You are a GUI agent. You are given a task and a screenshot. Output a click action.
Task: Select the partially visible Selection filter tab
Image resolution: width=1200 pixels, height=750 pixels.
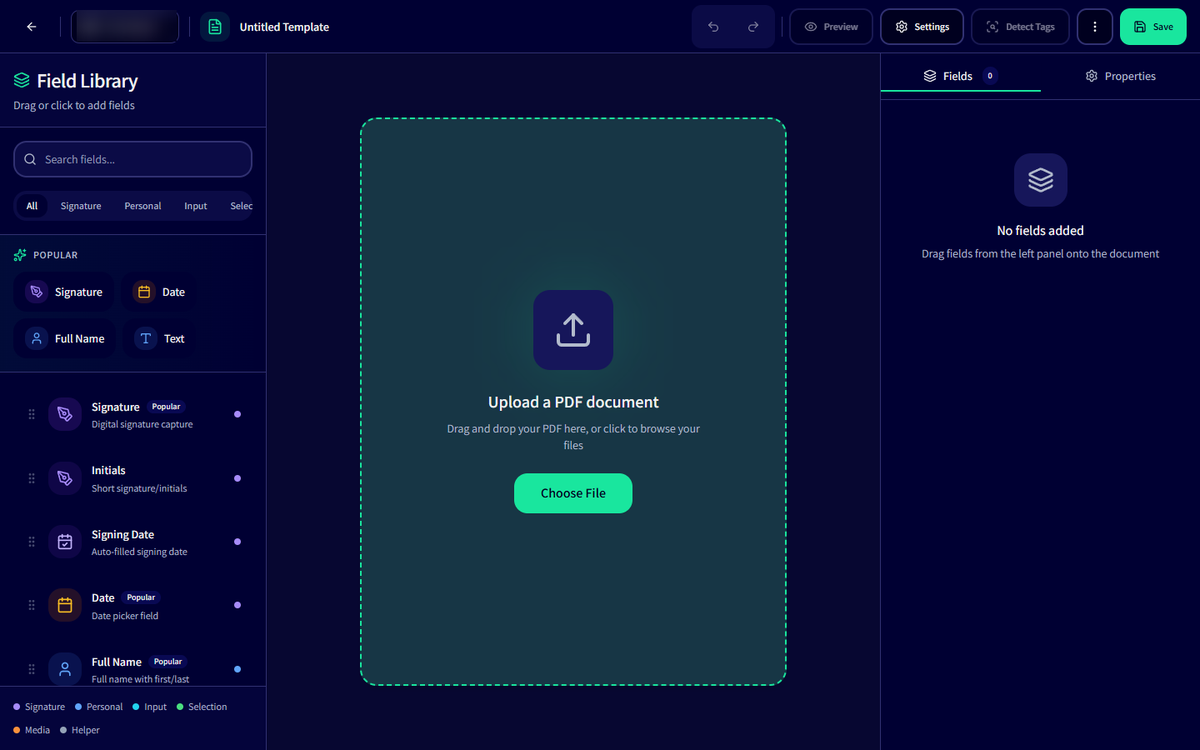240,206
